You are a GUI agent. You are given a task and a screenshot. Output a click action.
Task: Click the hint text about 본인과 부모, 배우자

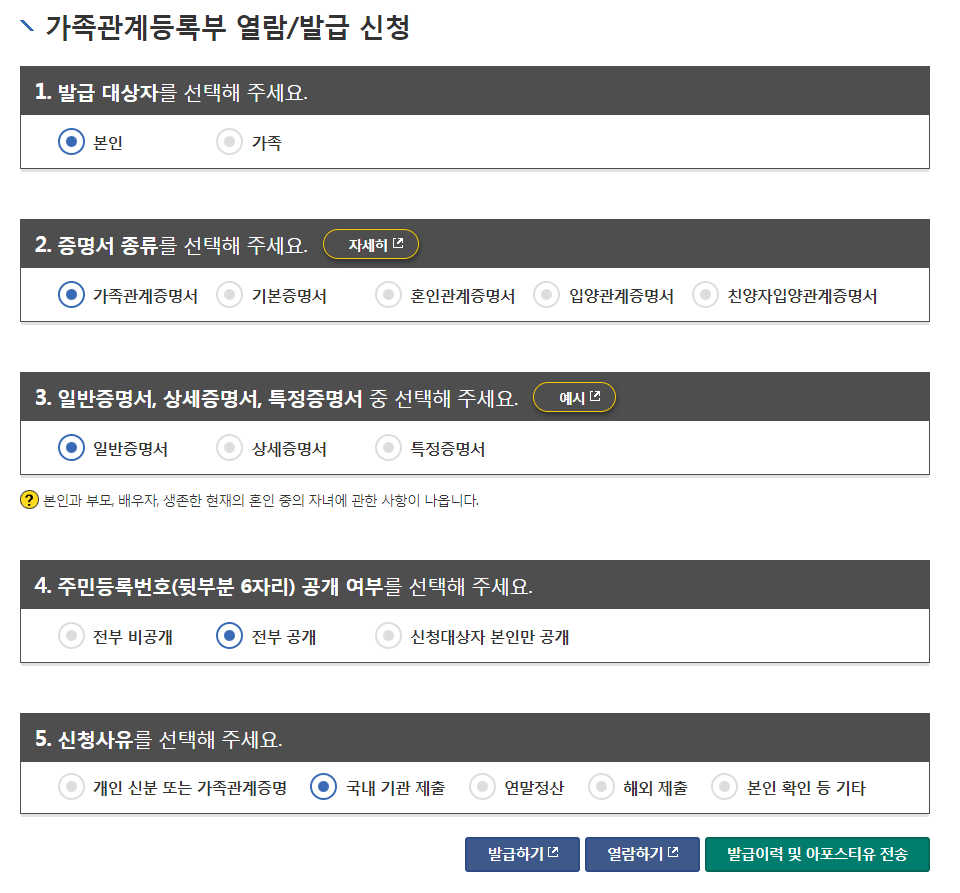pos(261,501)
